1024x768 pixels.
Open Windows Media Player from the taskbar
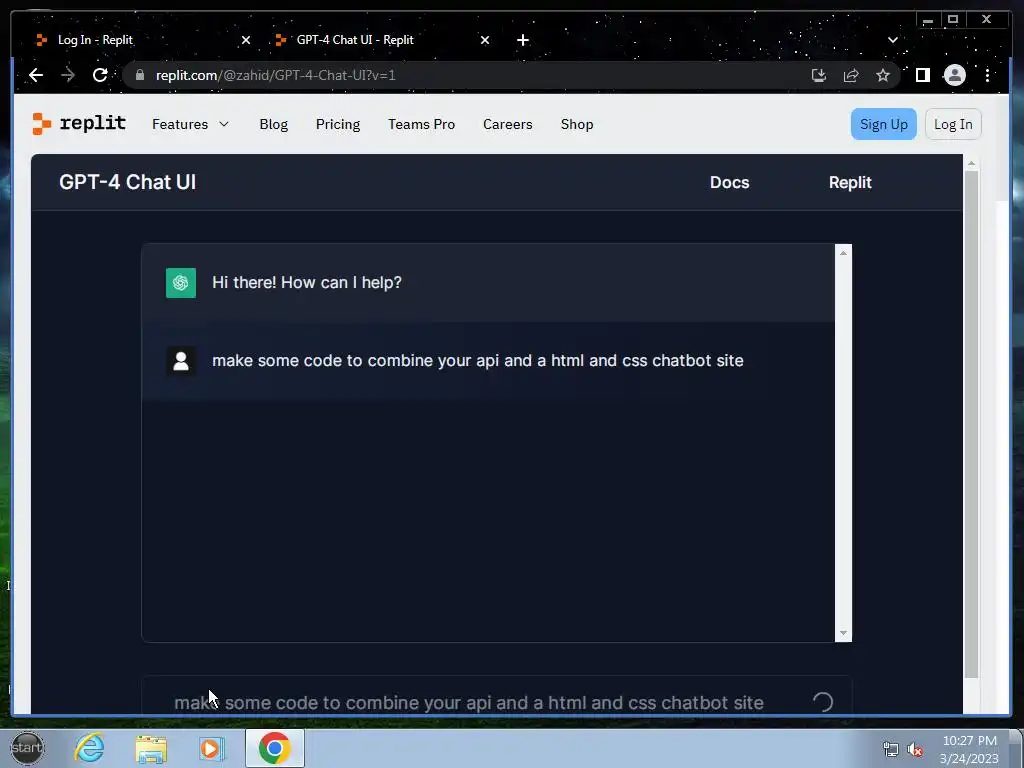(x=212, y=748)
